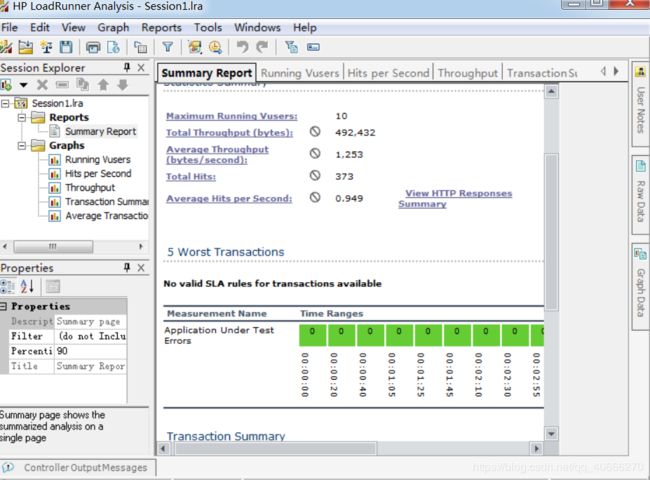The image size is (650, 480).
Task: Click the Redo arrow icon
Action: [262, 47]
